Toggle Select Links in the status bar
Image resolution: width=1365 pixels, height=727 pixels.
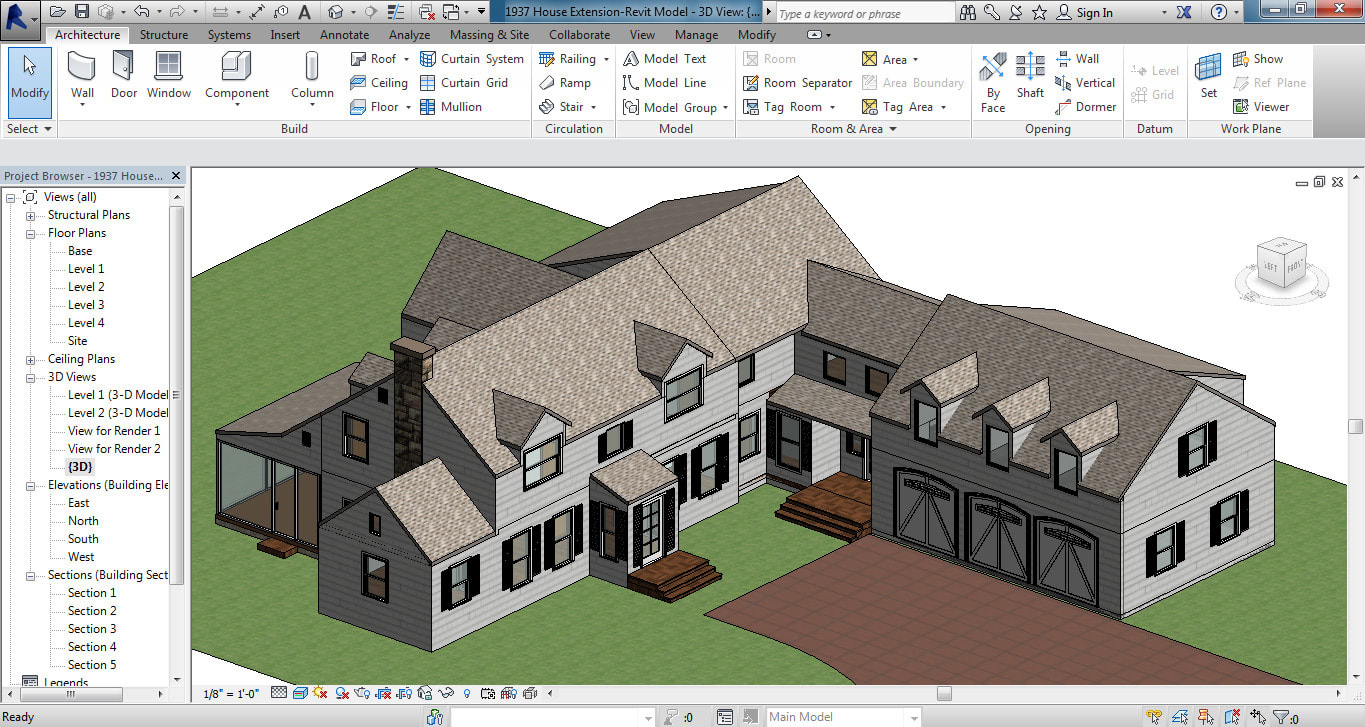pos(1155,716)
